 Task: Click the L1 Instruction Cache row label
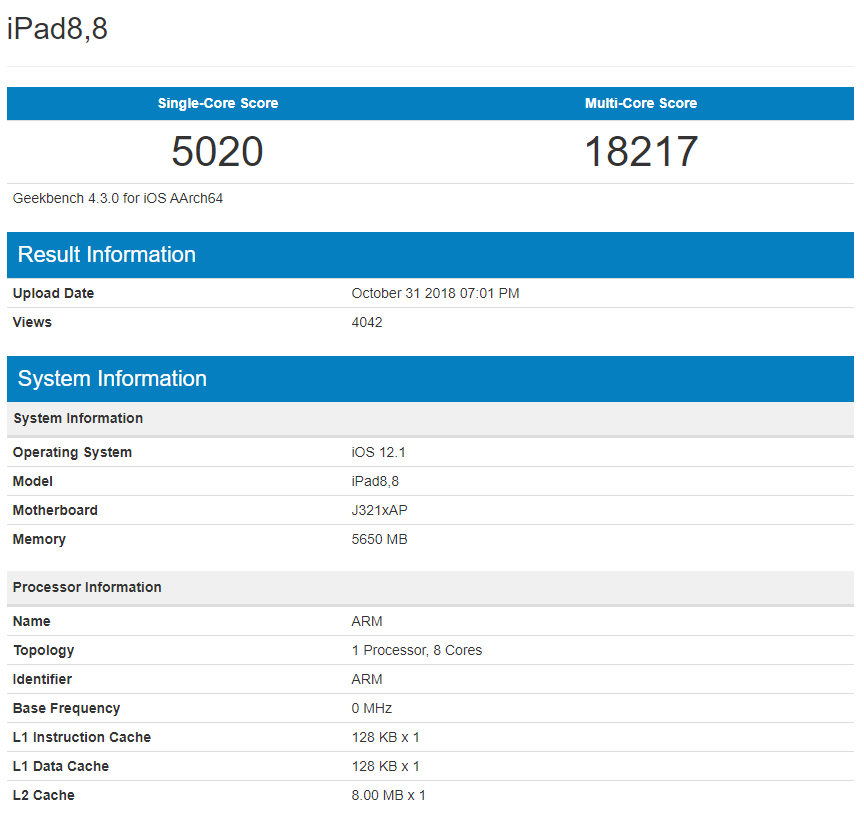click(82, 737)
